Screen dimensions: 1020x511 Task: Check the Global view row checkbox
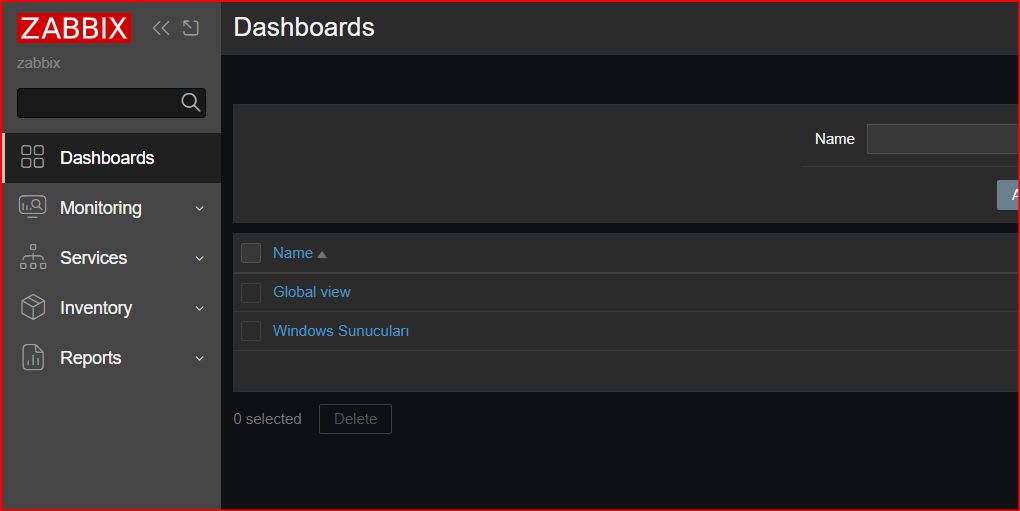[251, 293]
